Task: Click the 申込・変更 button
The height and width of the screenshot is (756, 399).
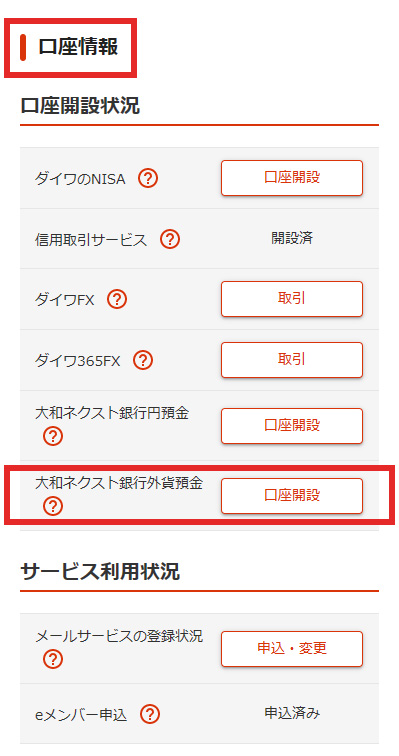Action: tap(292, 648)
